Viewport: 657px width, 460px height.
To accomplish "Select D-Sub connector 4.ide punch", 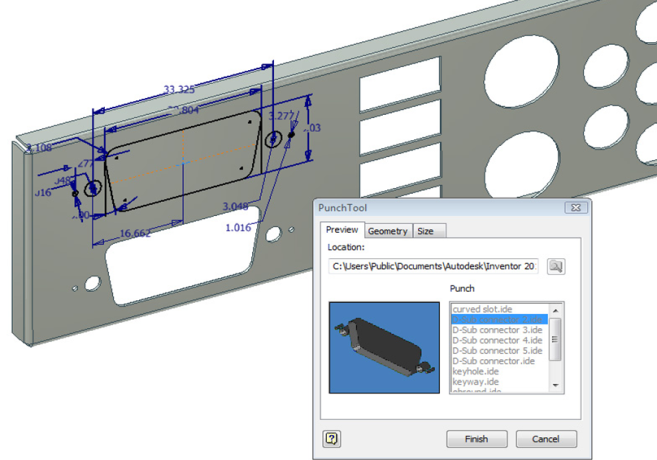I will [x=499, y=341].
